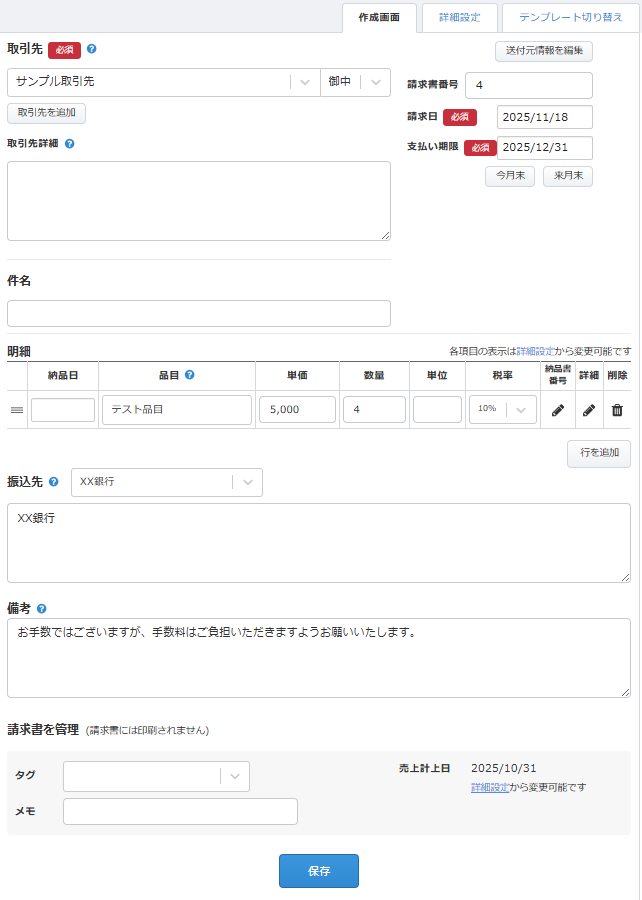The height and width of the screenshot is (900, 642).
Task: Switch to the 詳細設定 tab
Action: pyautogui.click(x=459, y=17)
